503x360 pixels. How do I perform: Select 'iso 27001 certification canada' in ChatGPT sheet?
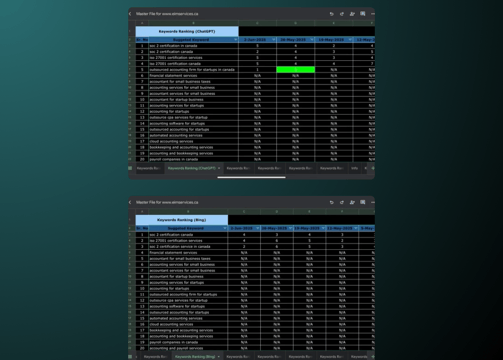[193, 64]
